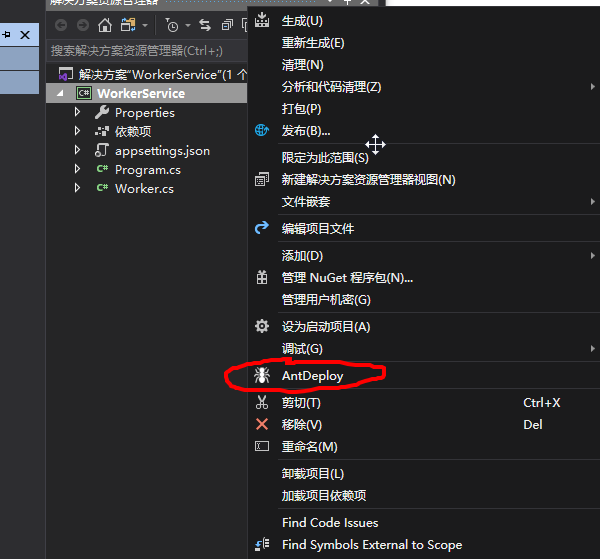Click the Collapse All toolbar icon
This screenshot has width=600, height=559.
pyautogui.click(x=227, y=25)
